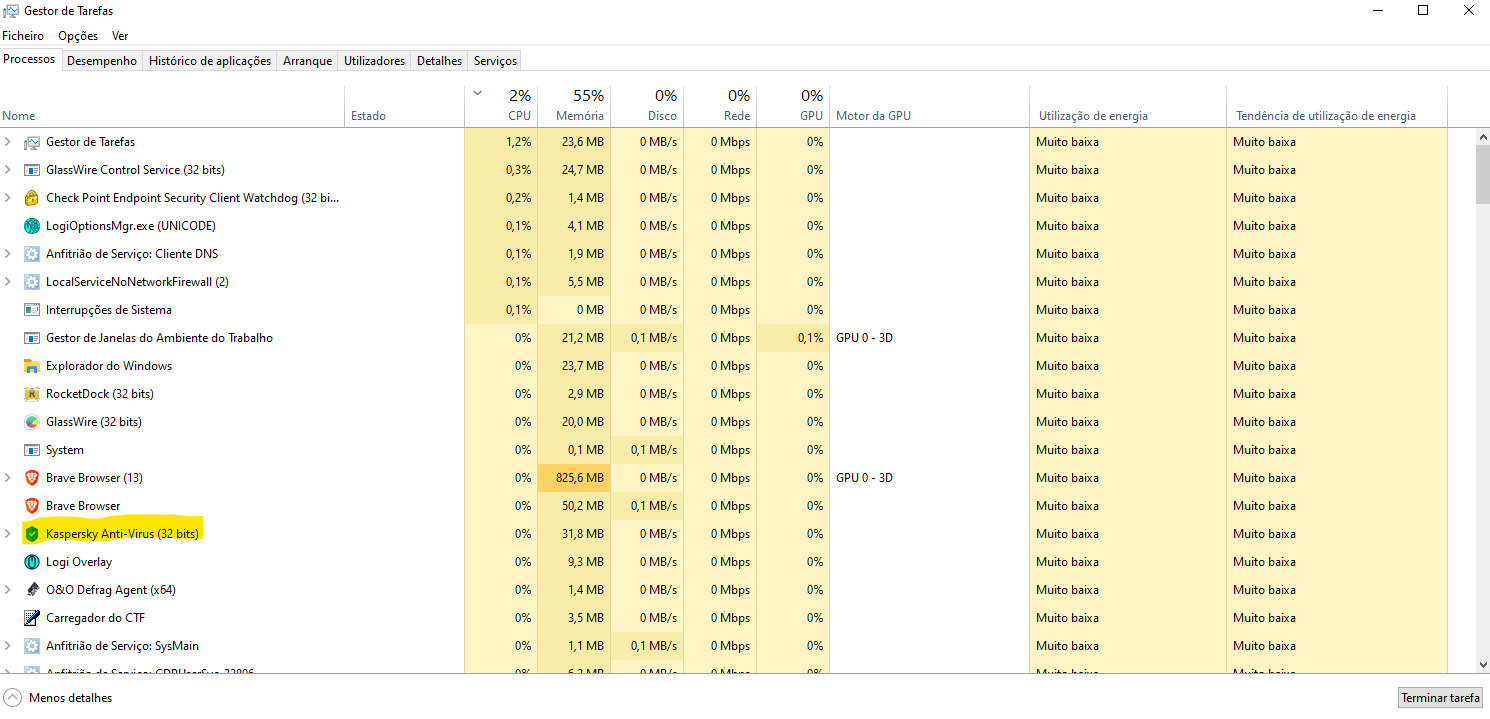Click the Check Point Endpoint Security lock icon

coord(31,198)
